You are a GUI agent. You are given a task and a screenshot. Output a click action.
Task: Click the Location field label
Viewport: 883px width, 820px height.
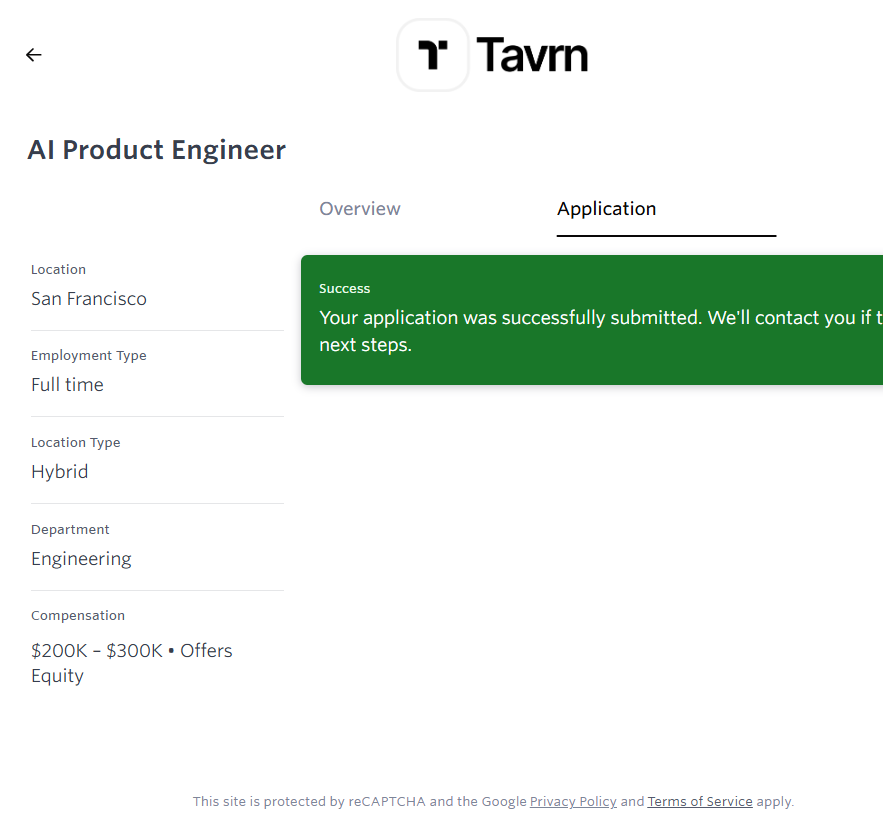pyautogui.click(x=58, y=270)
